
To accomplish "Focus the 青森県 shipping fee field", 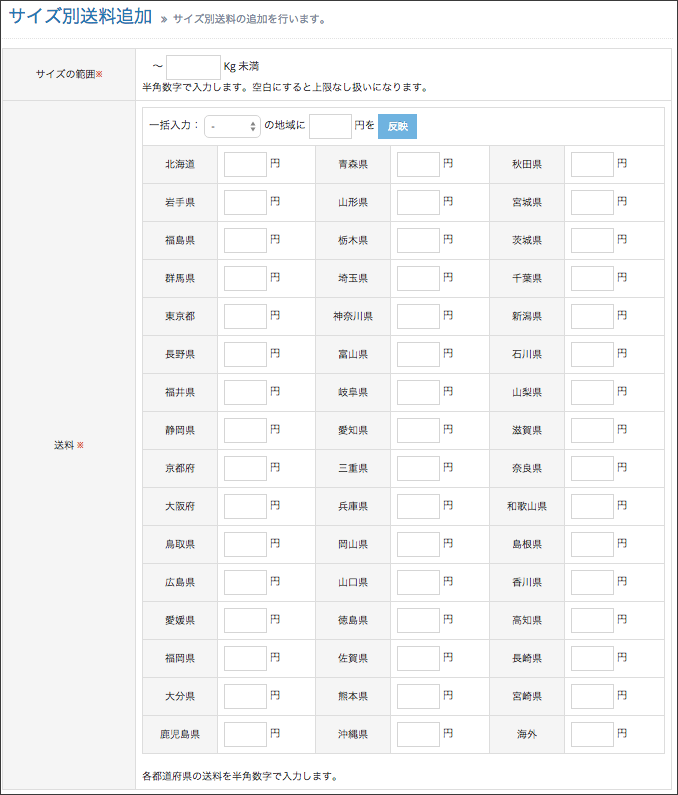I will point(418,164).
